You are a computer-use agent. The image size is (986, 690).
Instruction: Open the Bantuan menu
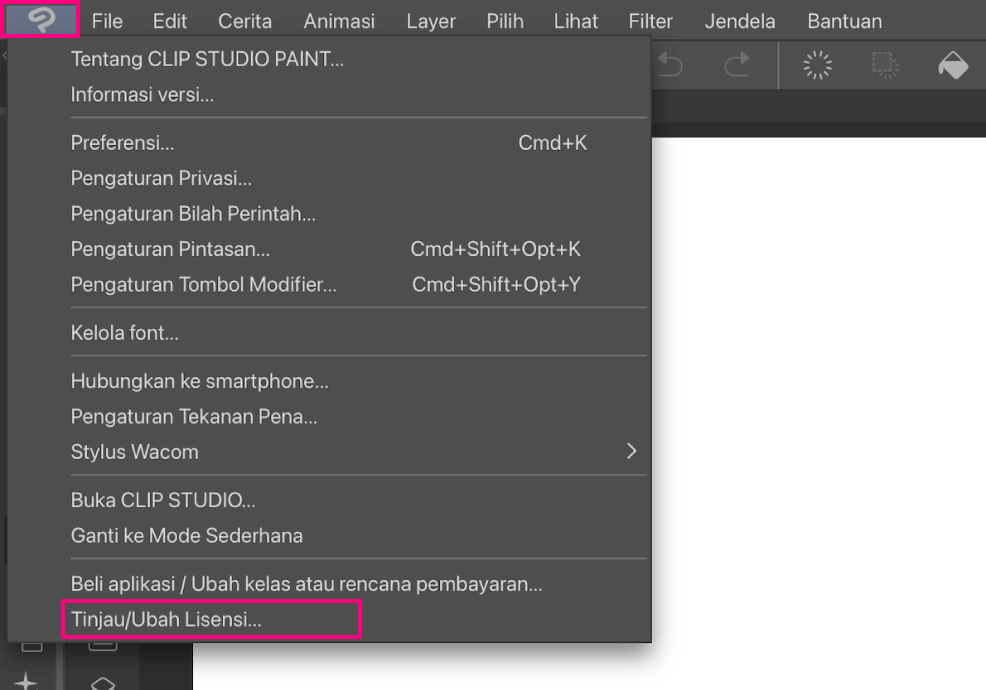(x=844, y=21)
